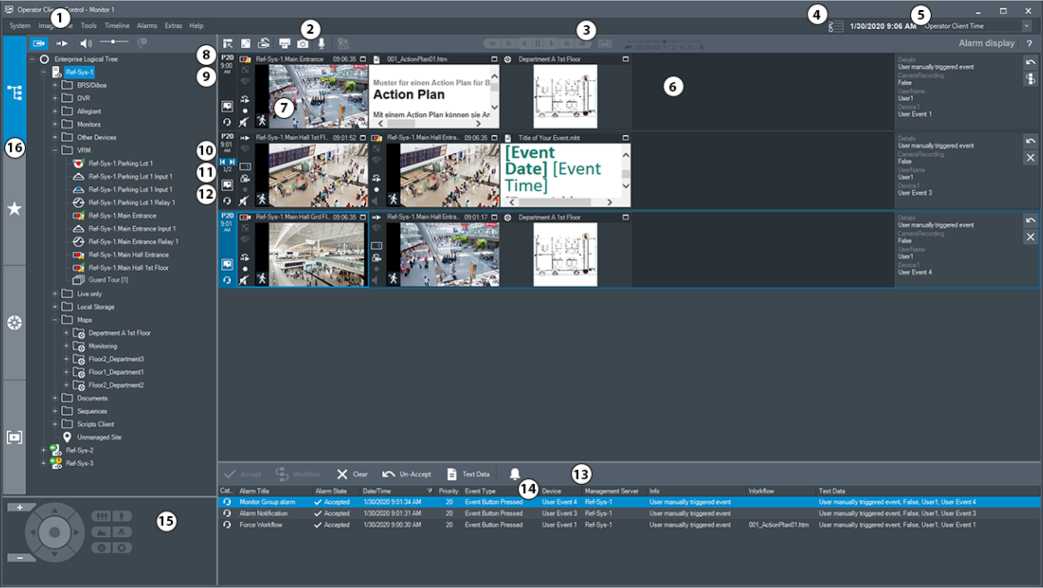Toggle the live mode camera button

[x=39, y=43]
